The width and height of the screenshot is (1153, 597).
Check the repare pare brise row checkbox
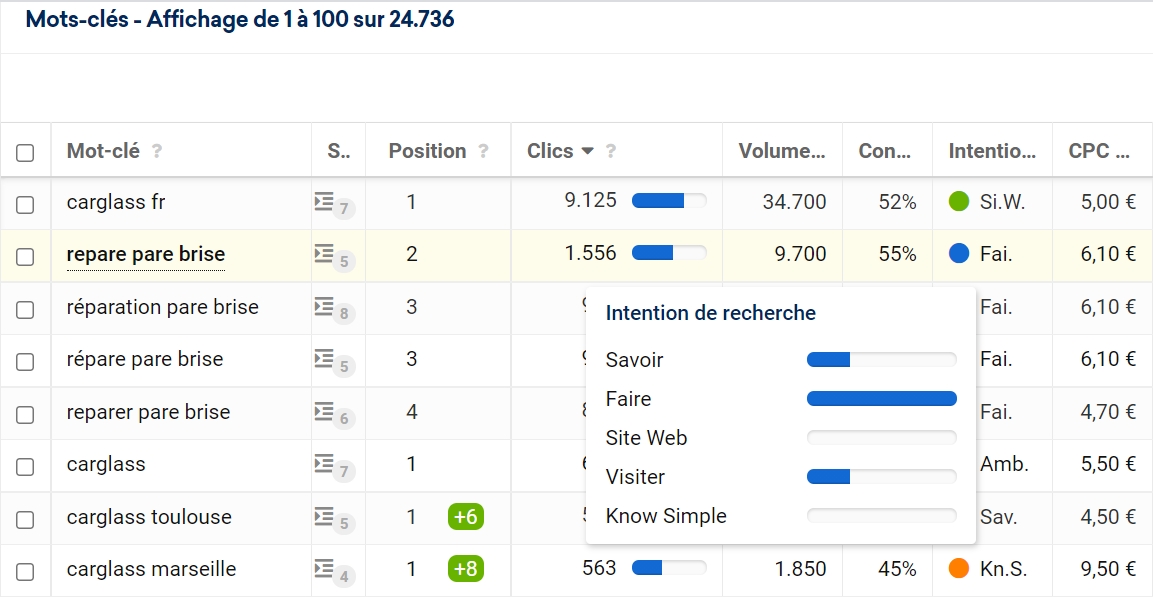25,257
